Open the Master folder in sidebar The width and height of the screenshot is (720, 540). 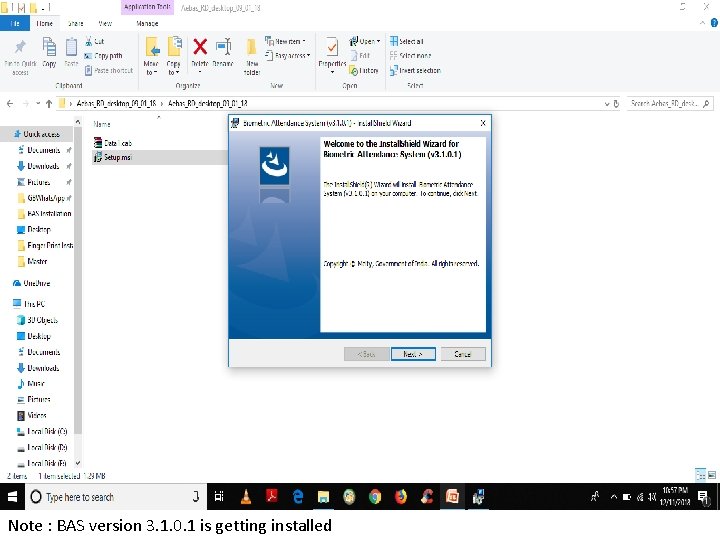32,261
